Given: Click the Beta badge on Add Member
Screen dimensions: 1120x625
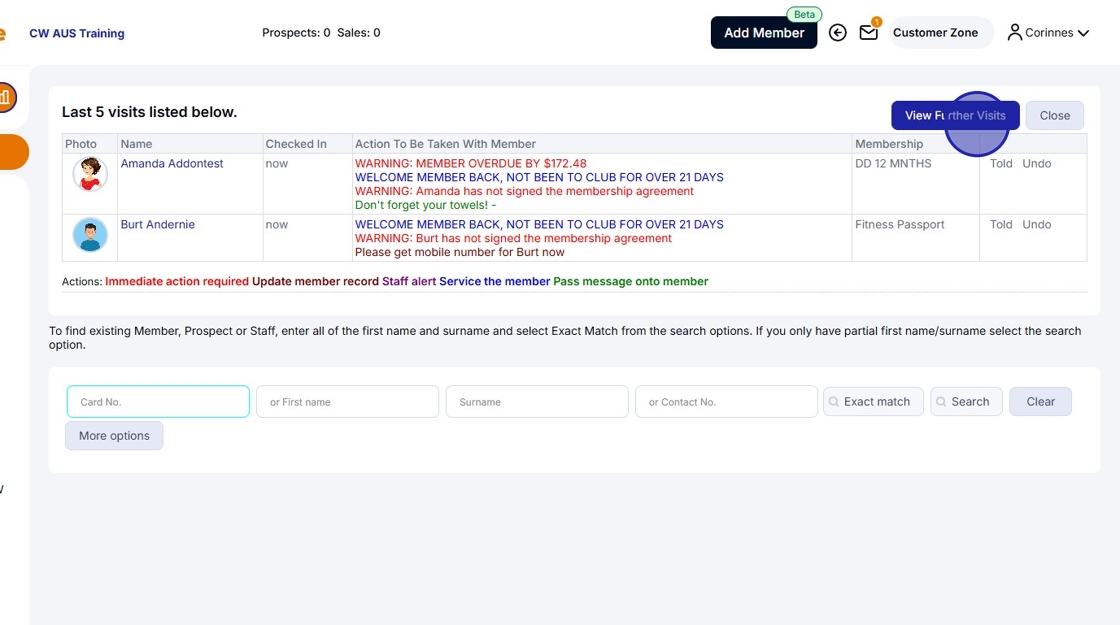Looking at the screenshot, I should (x=804, y=14).
